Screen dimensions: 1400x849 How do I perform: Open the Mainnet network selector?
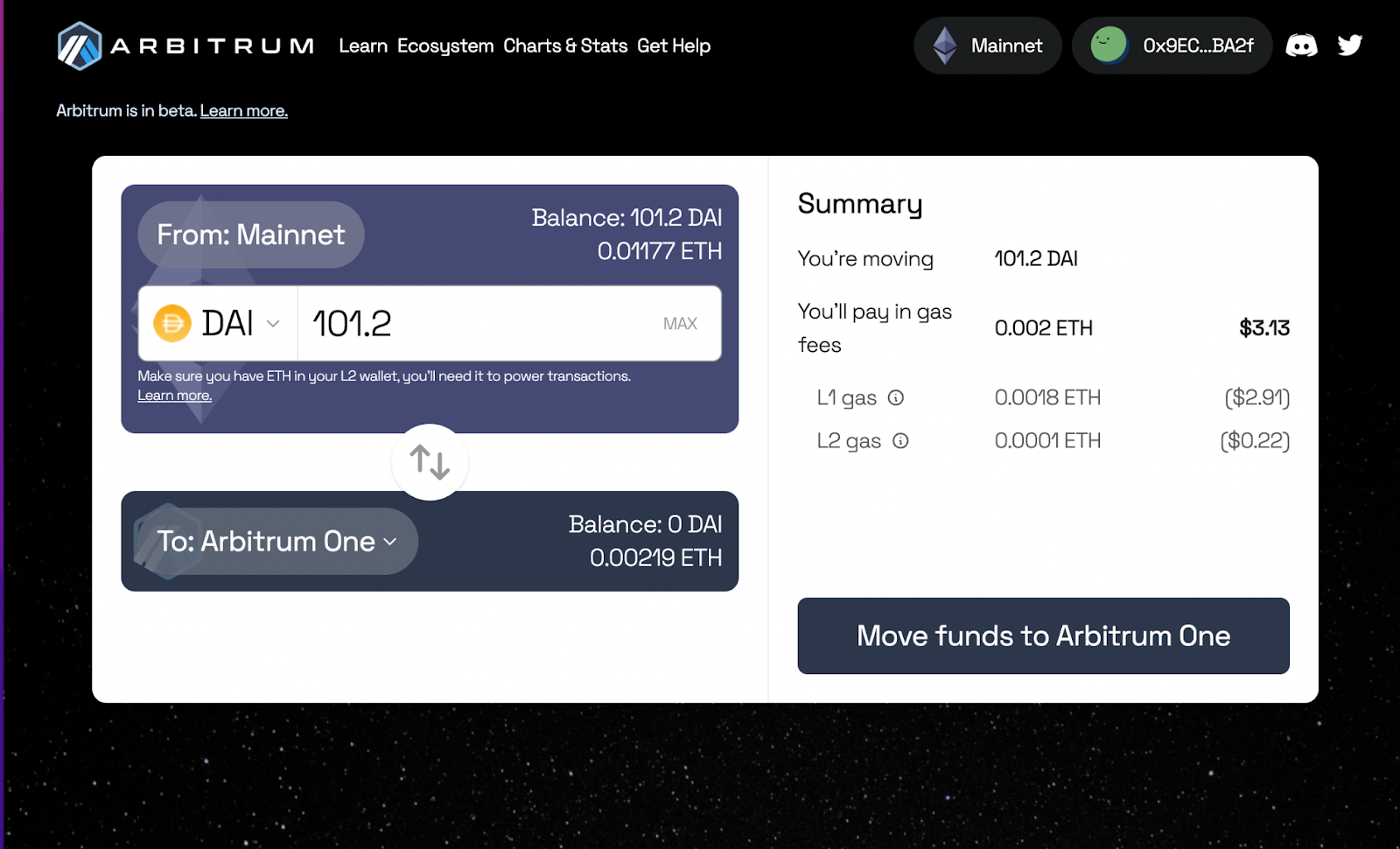[x=988, y=46]
